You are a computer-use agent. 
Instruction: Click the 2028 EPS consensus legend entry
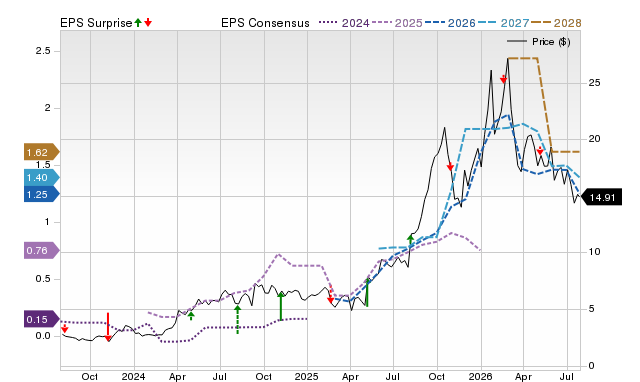[x=556, y=23]
